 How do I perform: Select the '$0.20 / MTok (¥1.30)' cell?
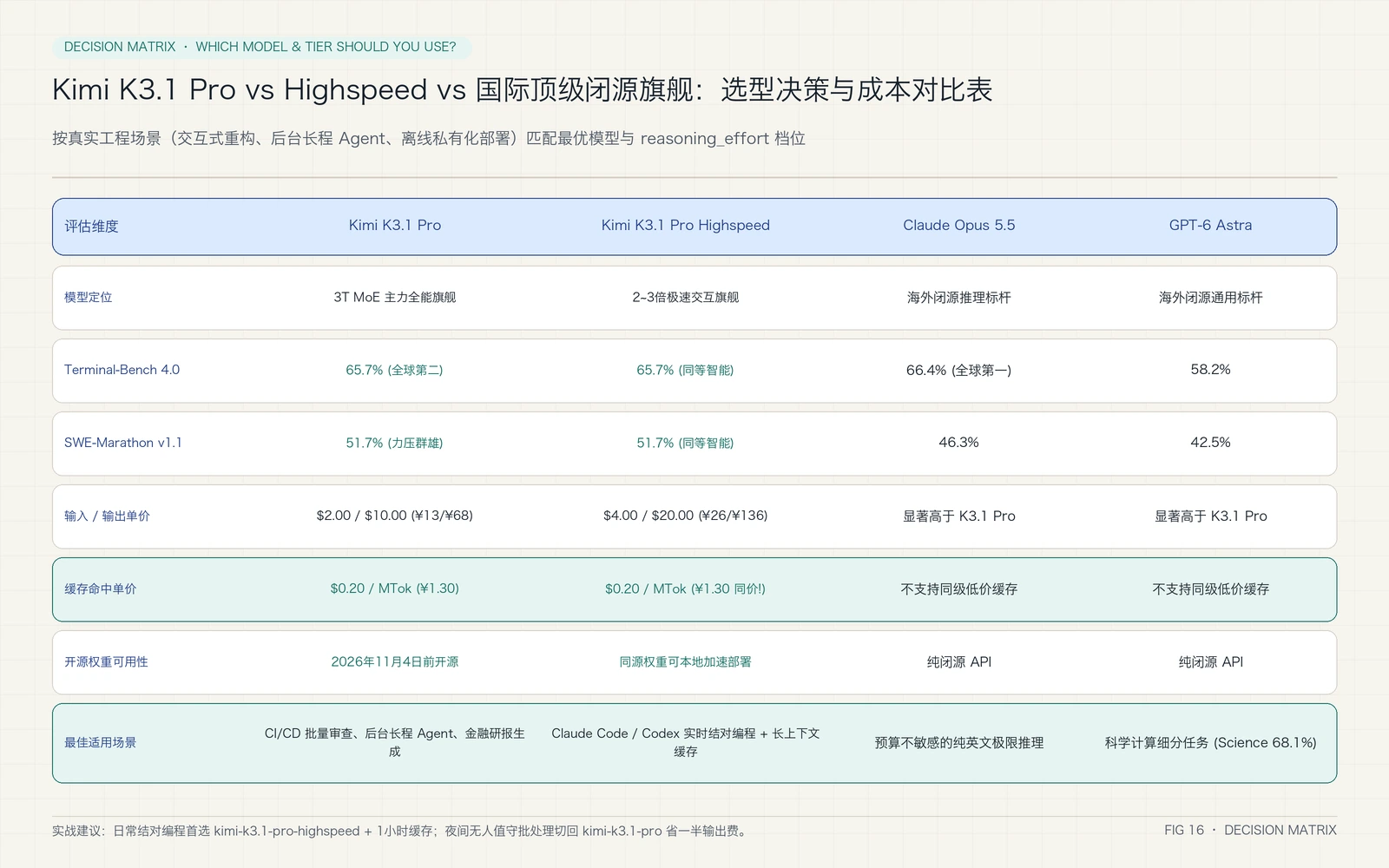[395, 589]
